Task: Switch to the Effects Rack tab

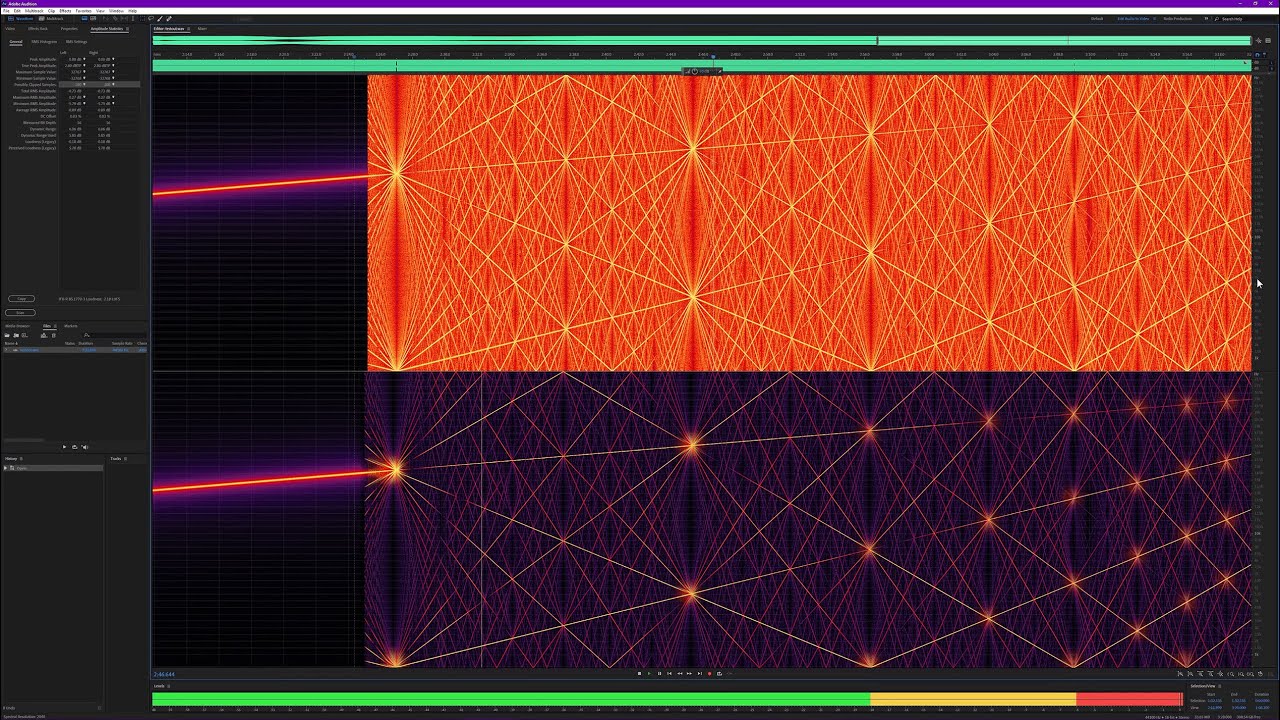Action: [x=38, y=28]
